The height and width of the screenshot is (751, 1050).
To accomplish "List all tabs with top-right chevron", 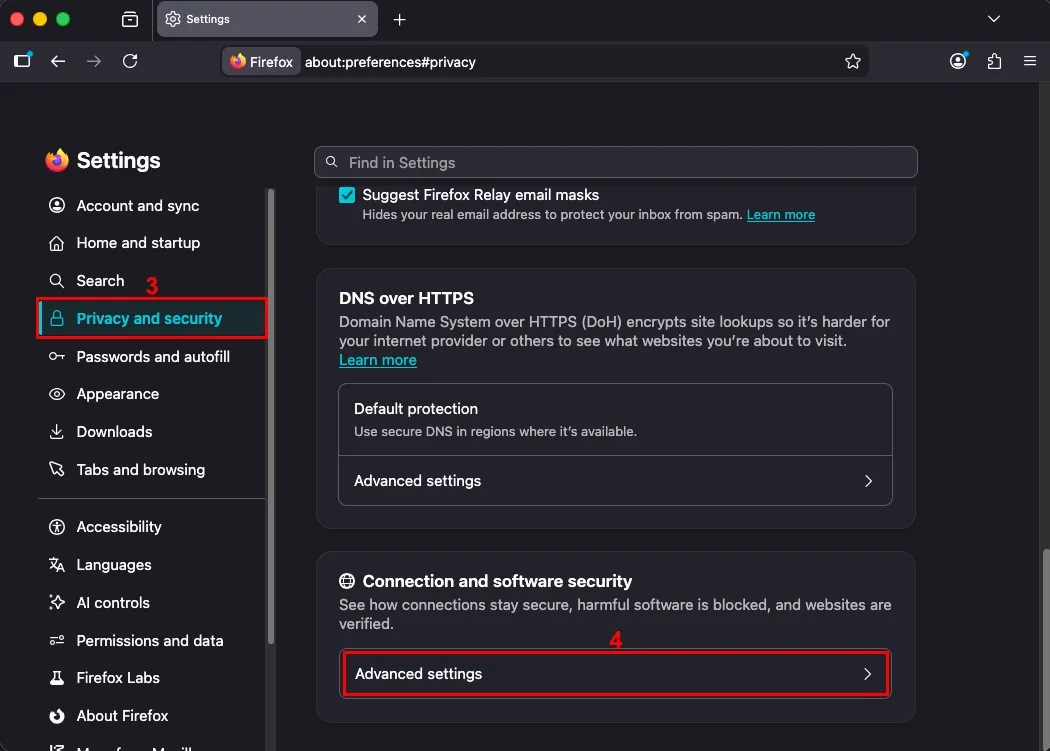I will point(994,19).
